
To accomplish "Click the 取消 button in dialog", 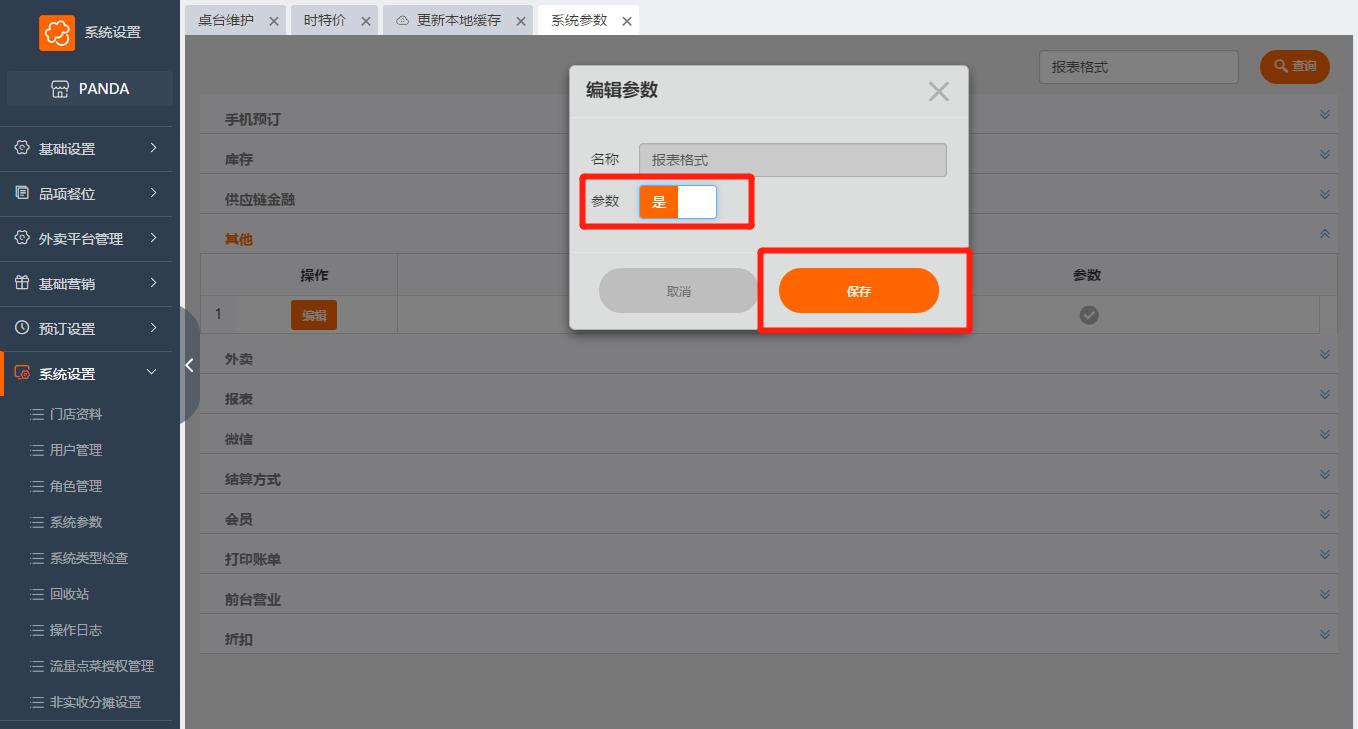I will coord(679,291).
